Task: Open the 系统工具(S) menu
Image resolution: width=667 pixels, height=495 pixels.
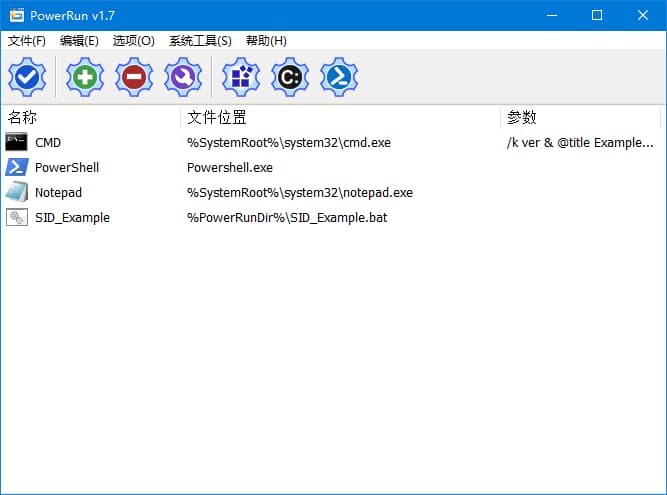Action: [200, 41]
